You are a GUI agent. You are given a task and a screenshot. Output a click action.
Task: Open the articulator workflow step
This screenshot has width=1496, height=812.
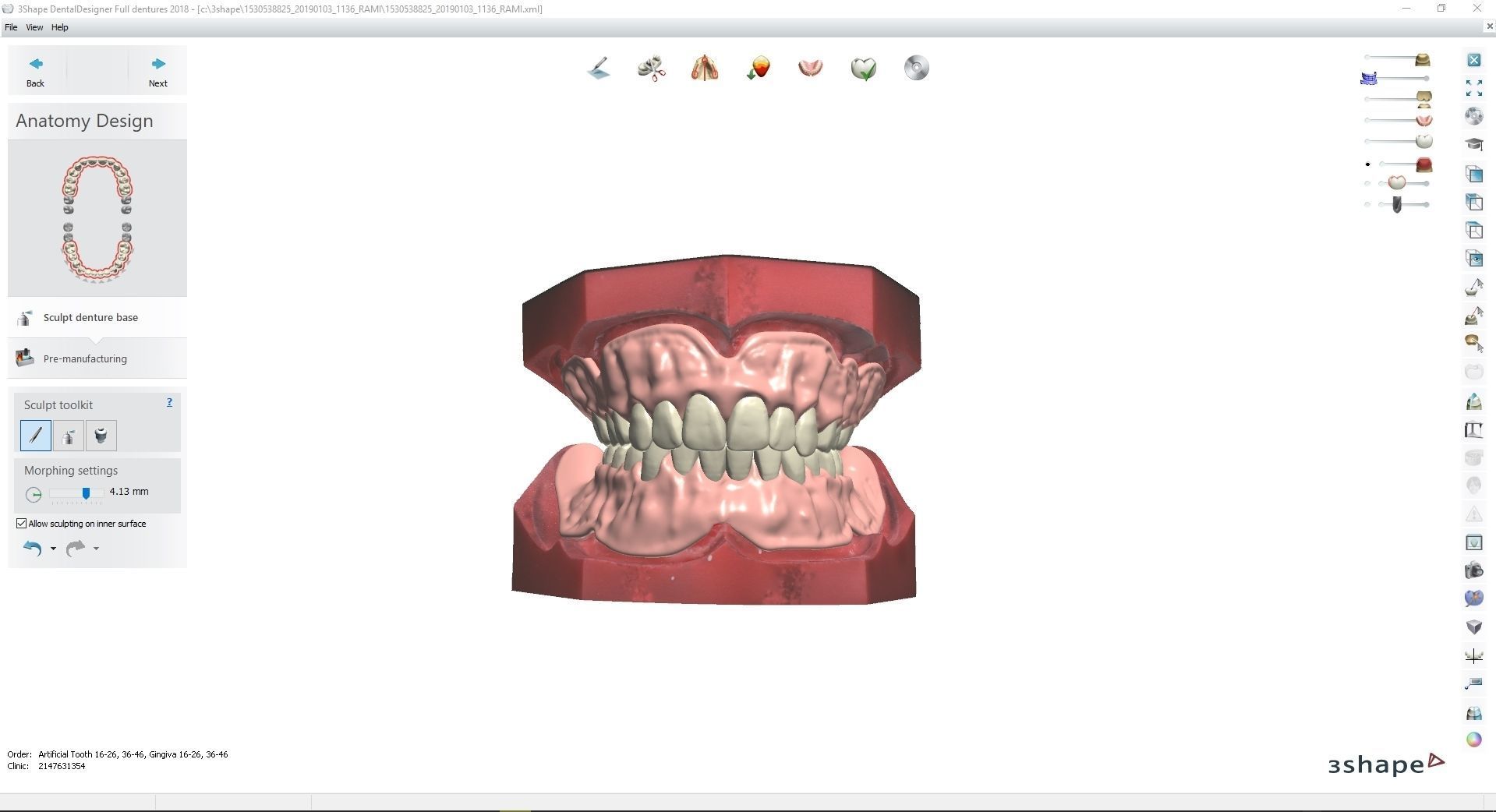click(x=705, y=69)
